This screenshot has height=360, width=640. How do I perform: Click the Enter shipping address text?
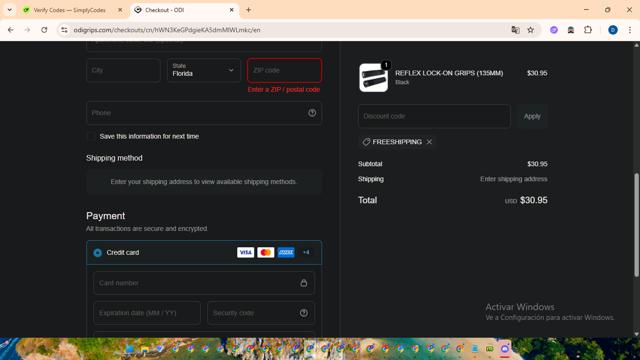coord(513,179)
